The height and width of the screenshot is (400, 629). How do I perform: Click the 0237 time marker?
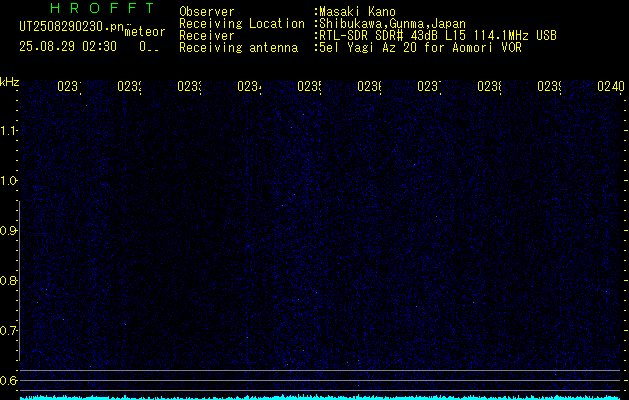(x=429, y=86)
